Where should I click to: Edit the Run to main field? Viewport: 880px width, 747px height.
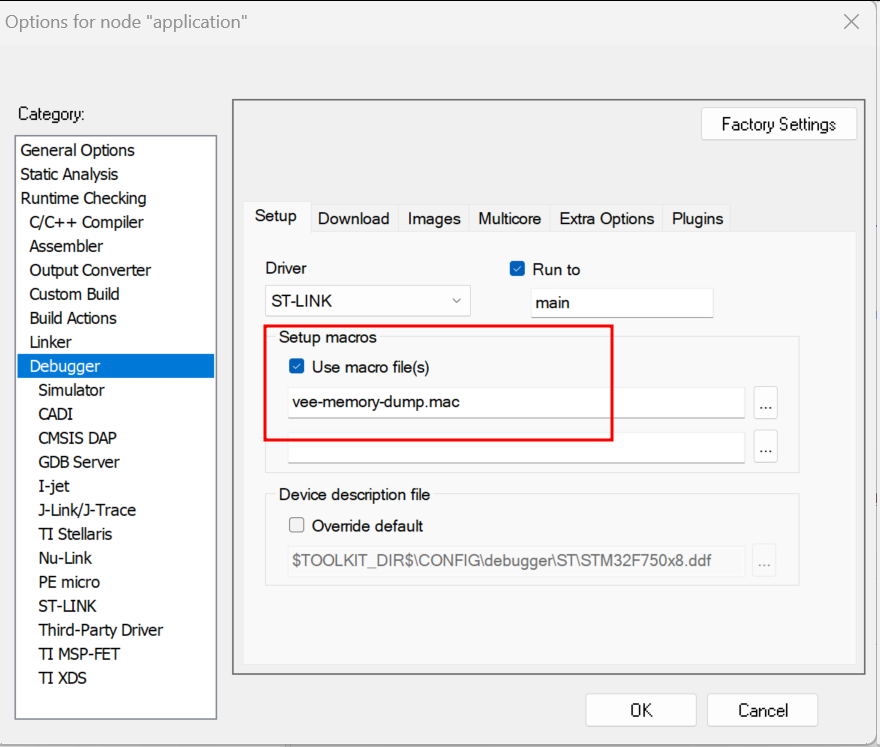click(621, 303)
